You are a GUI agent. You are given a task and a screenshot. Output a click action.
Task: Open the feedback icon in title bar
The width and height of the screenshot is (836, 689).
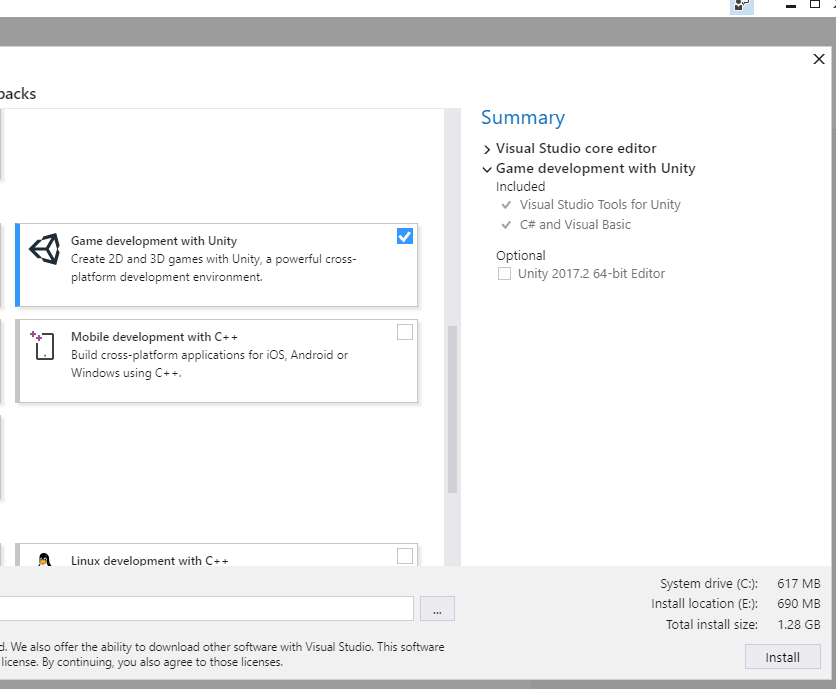coord(741,6)
